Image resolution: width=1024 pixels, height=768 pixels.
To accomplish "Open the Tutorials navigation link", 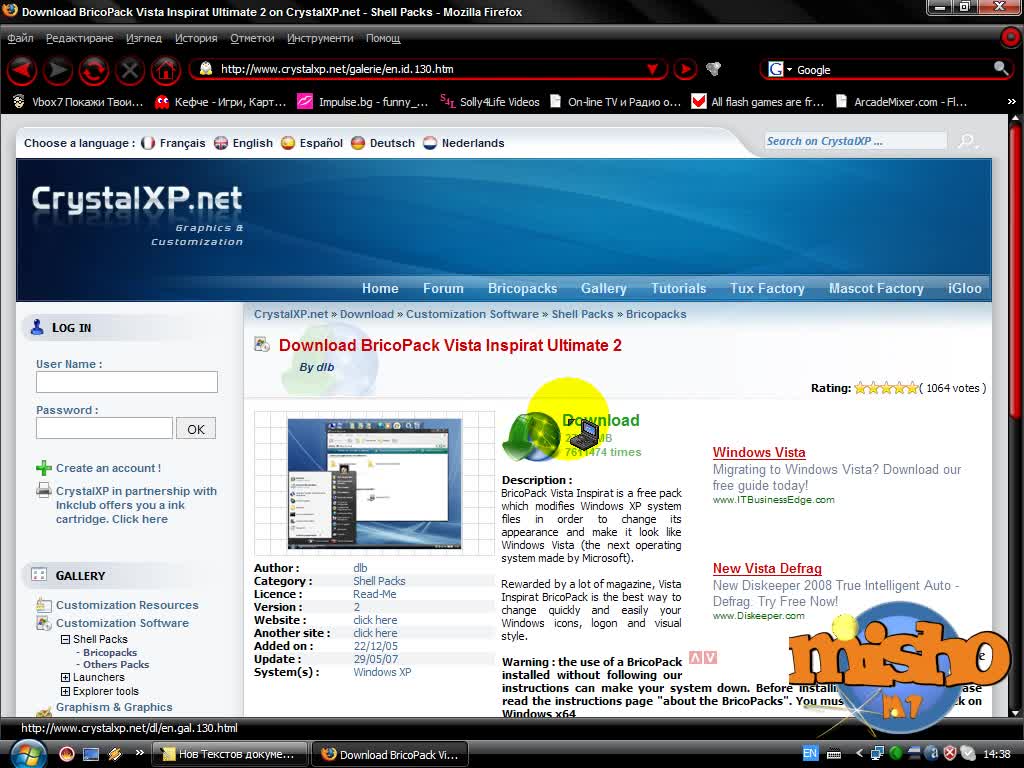I will click(x=679, y=289).
